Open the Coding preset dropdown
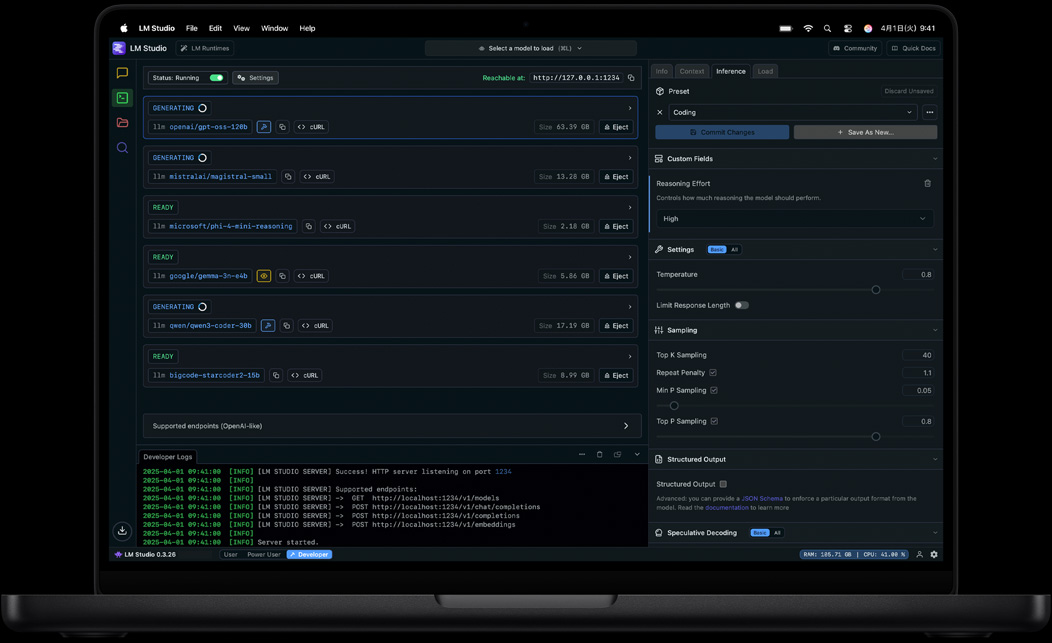The image size is (1052, 643). pyautogui.click(x=795, y=112)
